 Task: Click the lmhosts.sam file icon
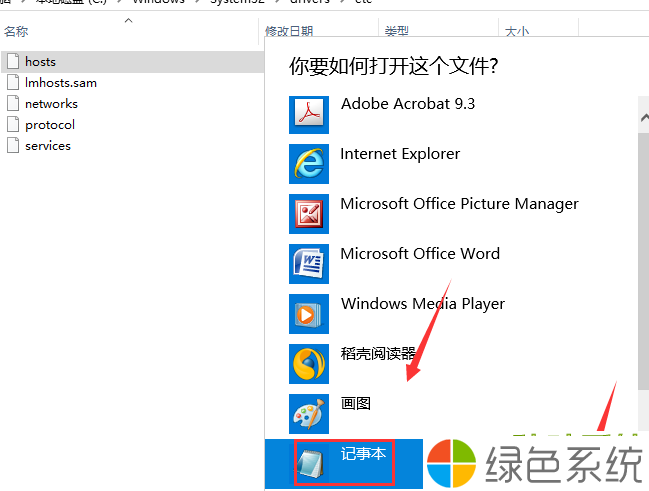coord(13,82)
